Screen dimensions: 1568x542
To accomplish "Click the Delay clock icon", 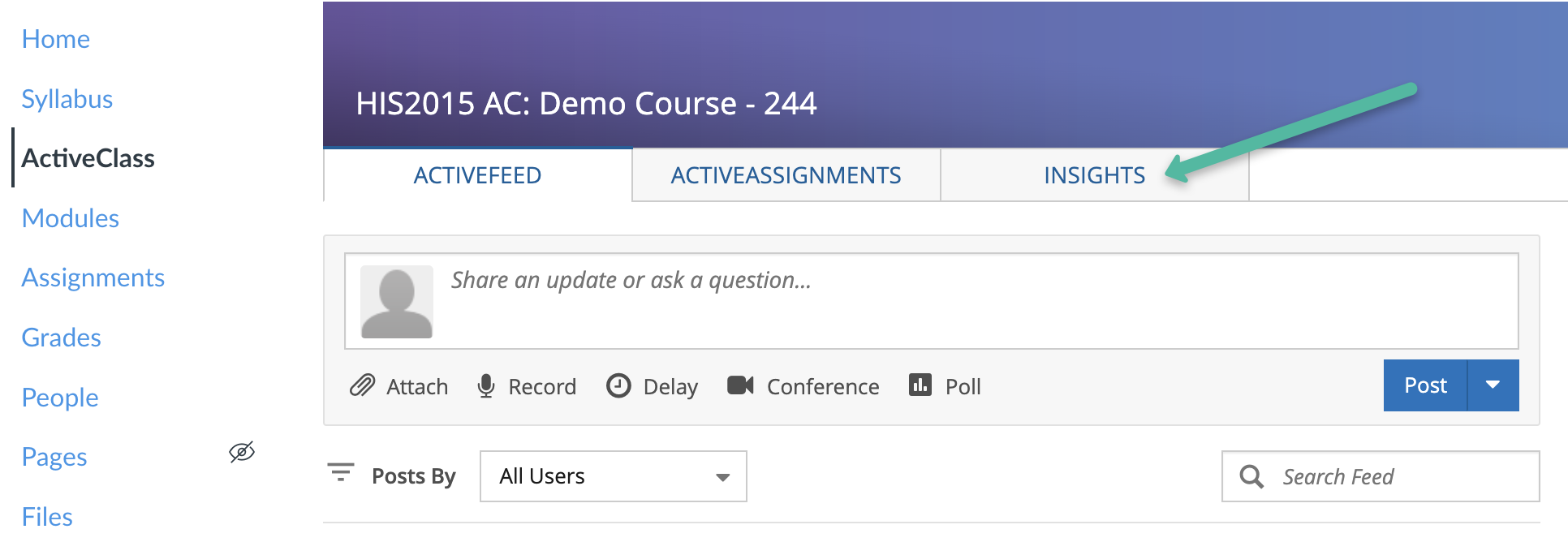I will pyautogui.click(x=618, y=385).
